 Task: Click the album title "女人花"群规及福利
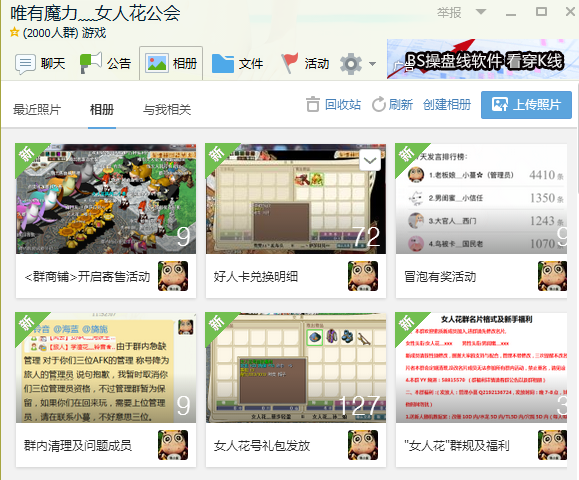(457, 446)
